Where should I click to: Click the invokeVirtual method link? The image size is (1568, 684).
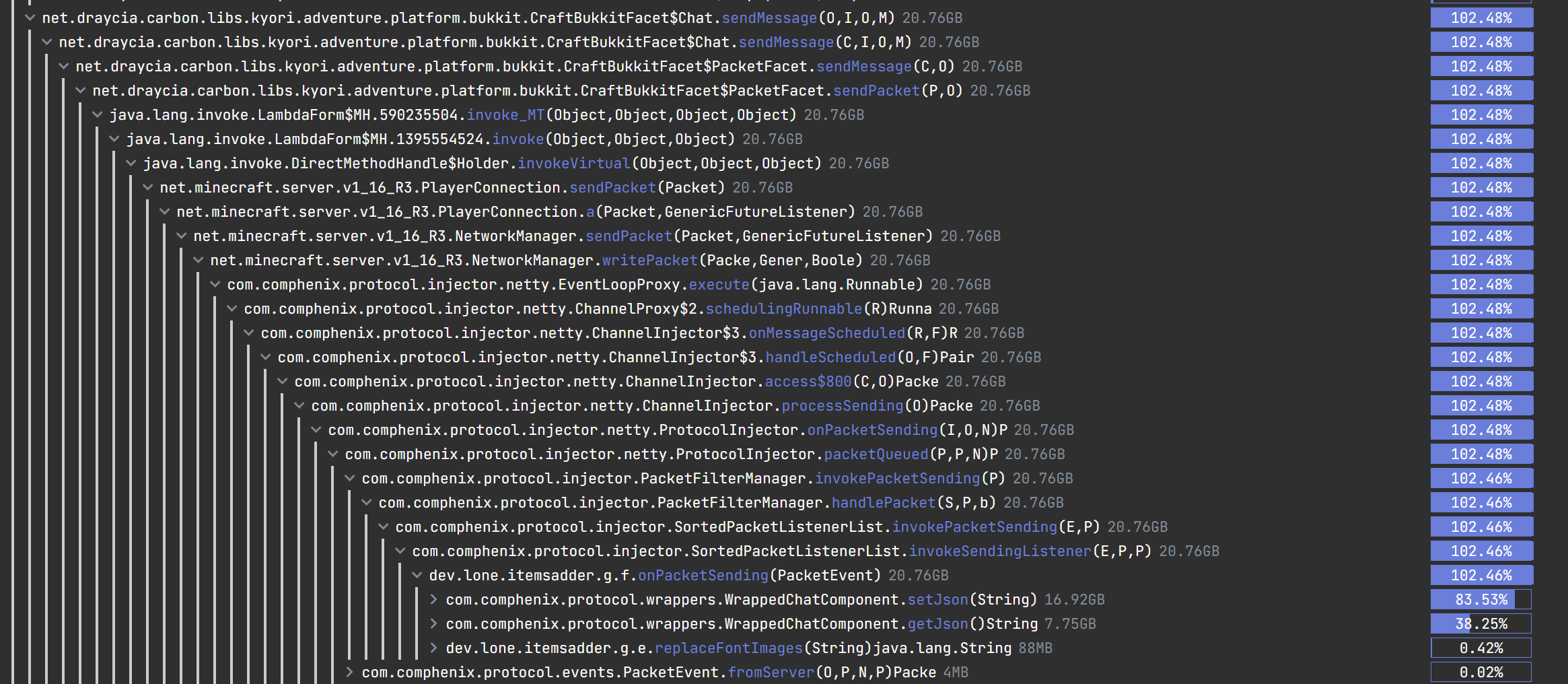click(574, 163)
